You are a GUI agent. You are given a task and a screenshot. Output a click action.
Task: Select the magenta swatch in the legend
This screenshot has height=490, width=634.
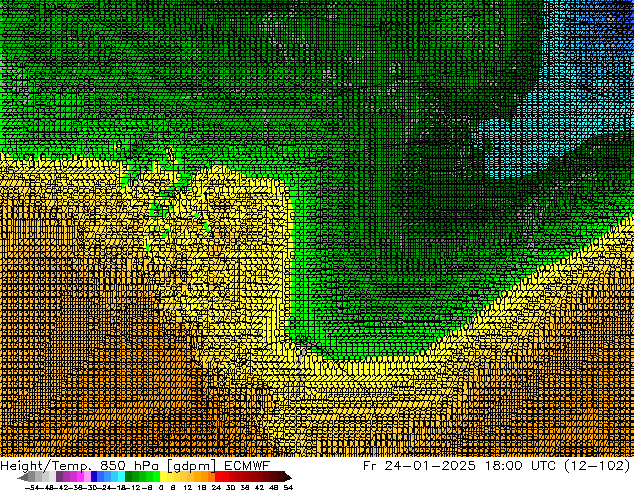coord(80,476)
